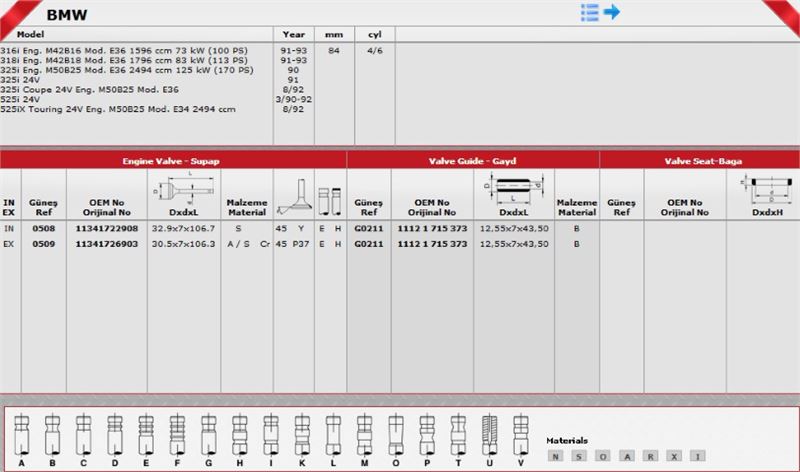This screenshot has width=800, height=472.
Task: Select valve stem type C diagram
Action: tap(84, 435)
